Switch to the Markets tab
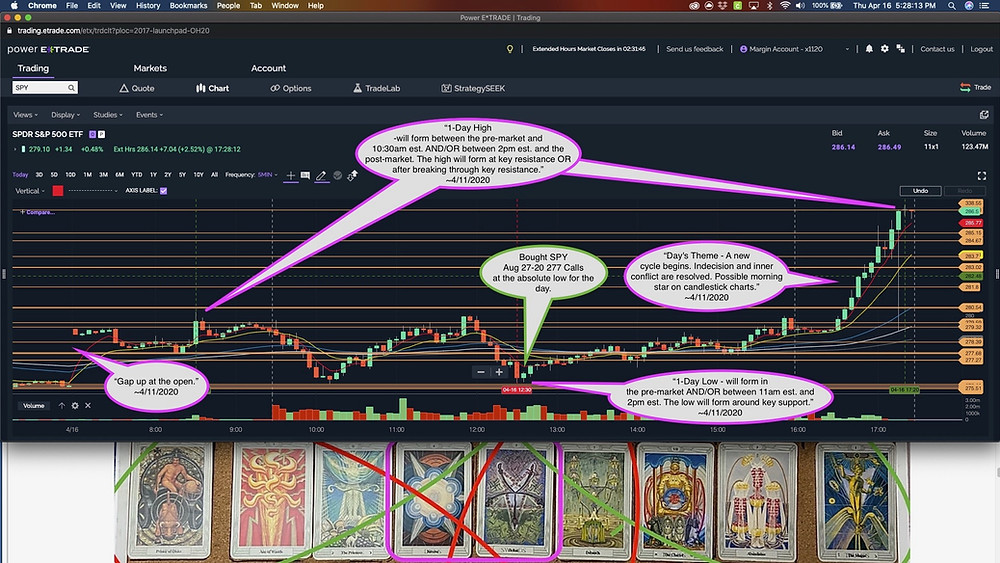This screenshot has width=1000, height=563. (150, 68)
